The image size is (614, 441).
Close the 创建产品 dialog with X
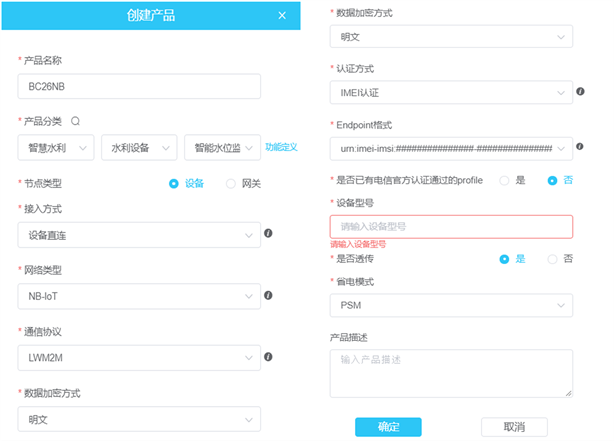[x=282, y=15]
